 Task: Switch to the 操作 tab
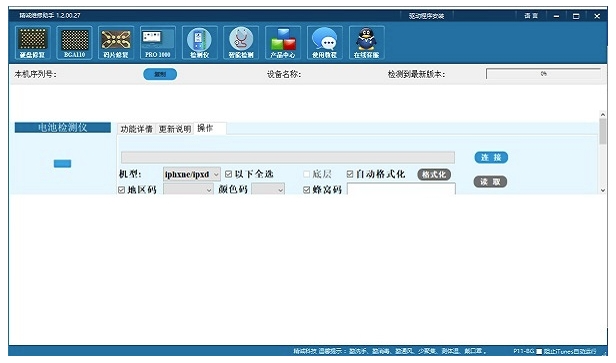pyautogui.click(x=210, y=128)
